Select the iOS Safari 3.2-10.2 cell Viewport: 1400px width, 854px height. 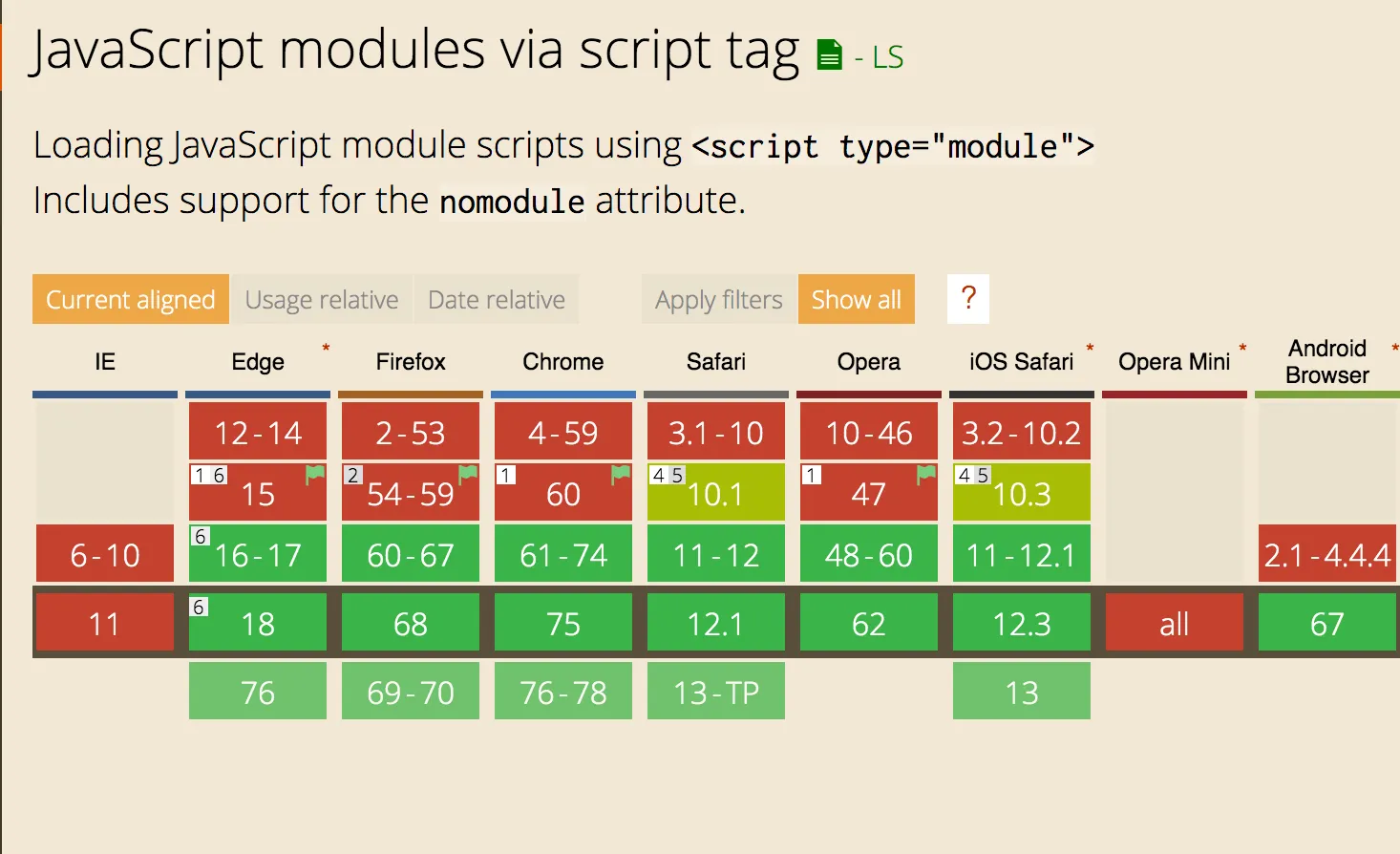click(1022, 432)
